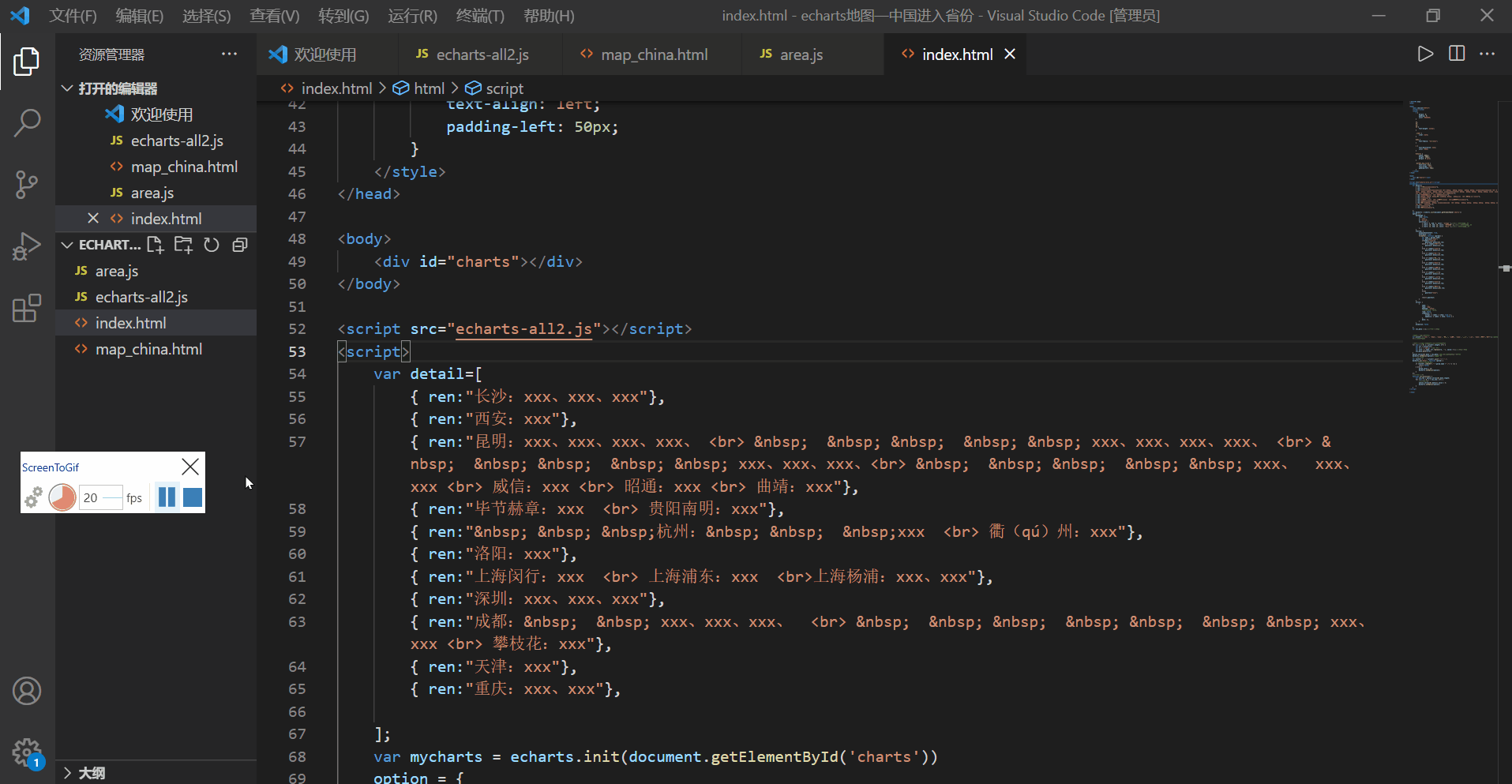Close the ScreenToGif recorder window
This screenshot has height=784, width=1512.
pyautogui.click(x=190, y=467)
